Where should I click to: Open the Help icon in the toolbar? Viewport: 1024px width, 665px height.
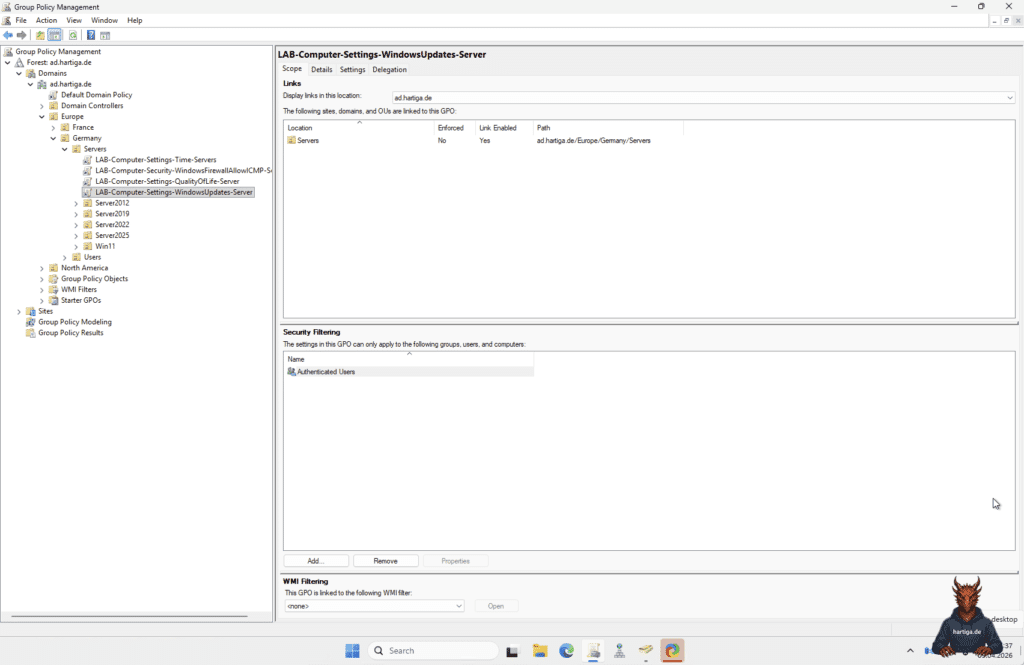[x=89, y=35]
